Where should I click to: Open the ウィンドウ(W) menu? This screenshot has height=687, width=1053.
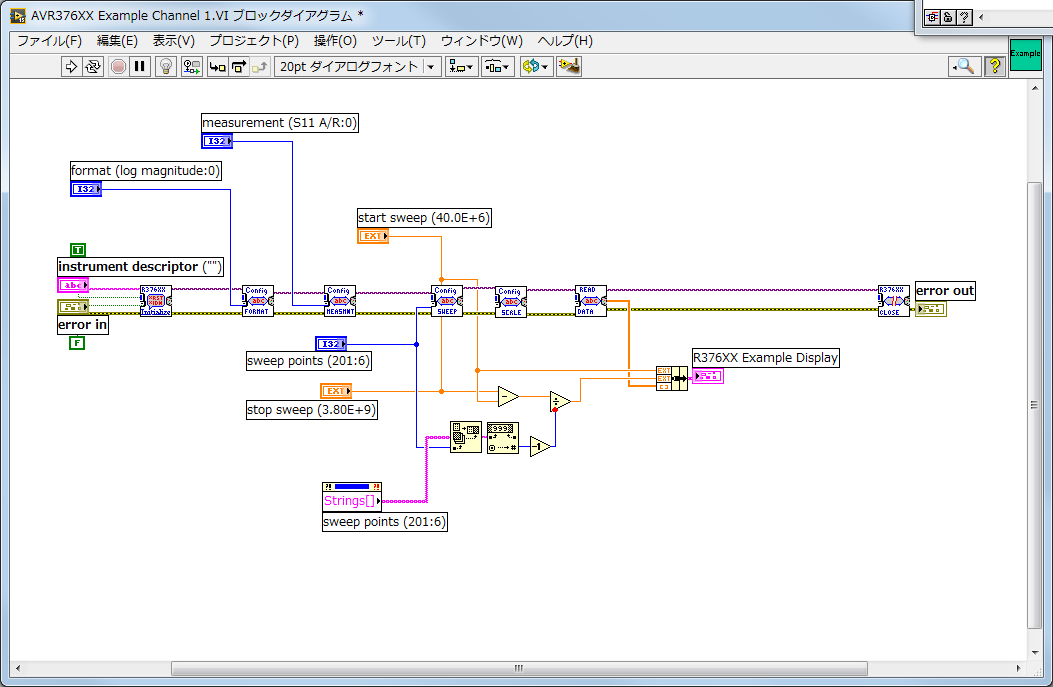coord(482,41)
